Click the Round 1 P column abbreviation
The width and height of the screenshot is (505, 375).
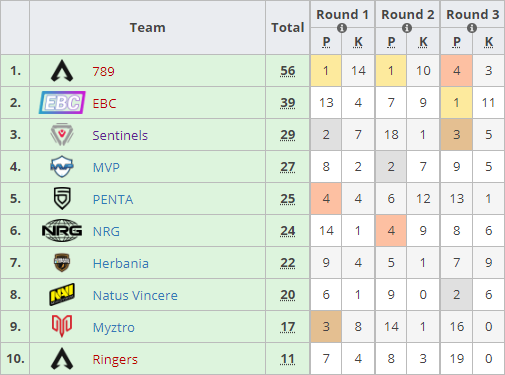pyautogui.click(x=326, y=42)
